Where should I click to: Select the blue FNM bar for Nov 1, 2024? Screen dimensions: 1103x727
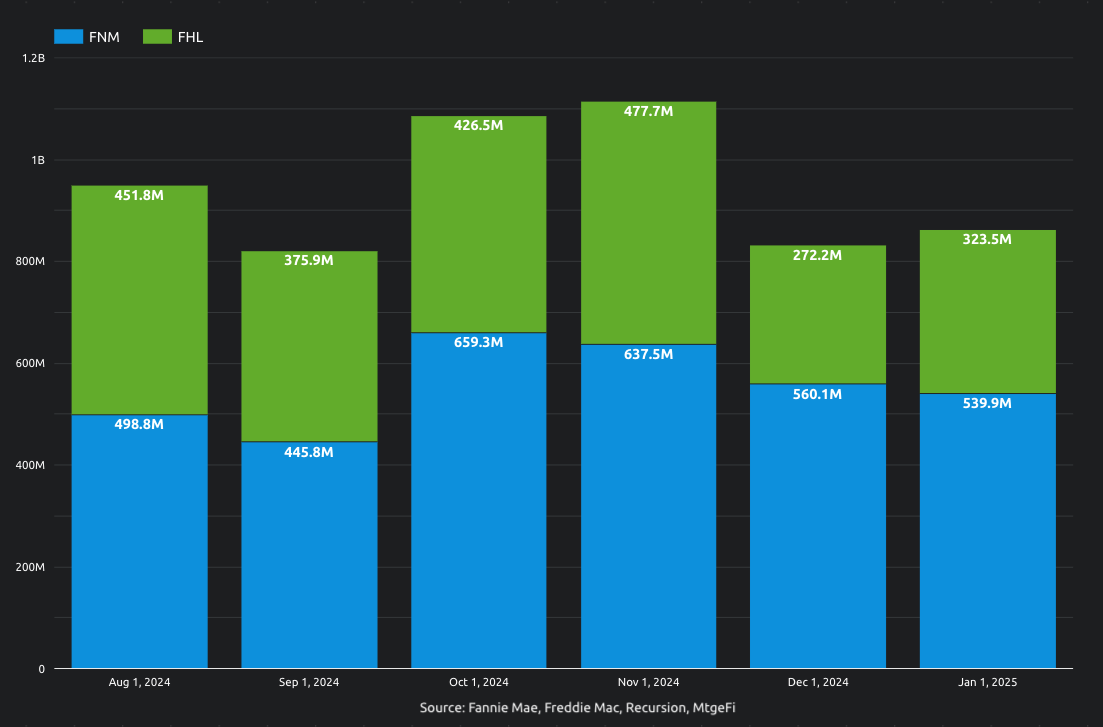(x=649, y=506)
